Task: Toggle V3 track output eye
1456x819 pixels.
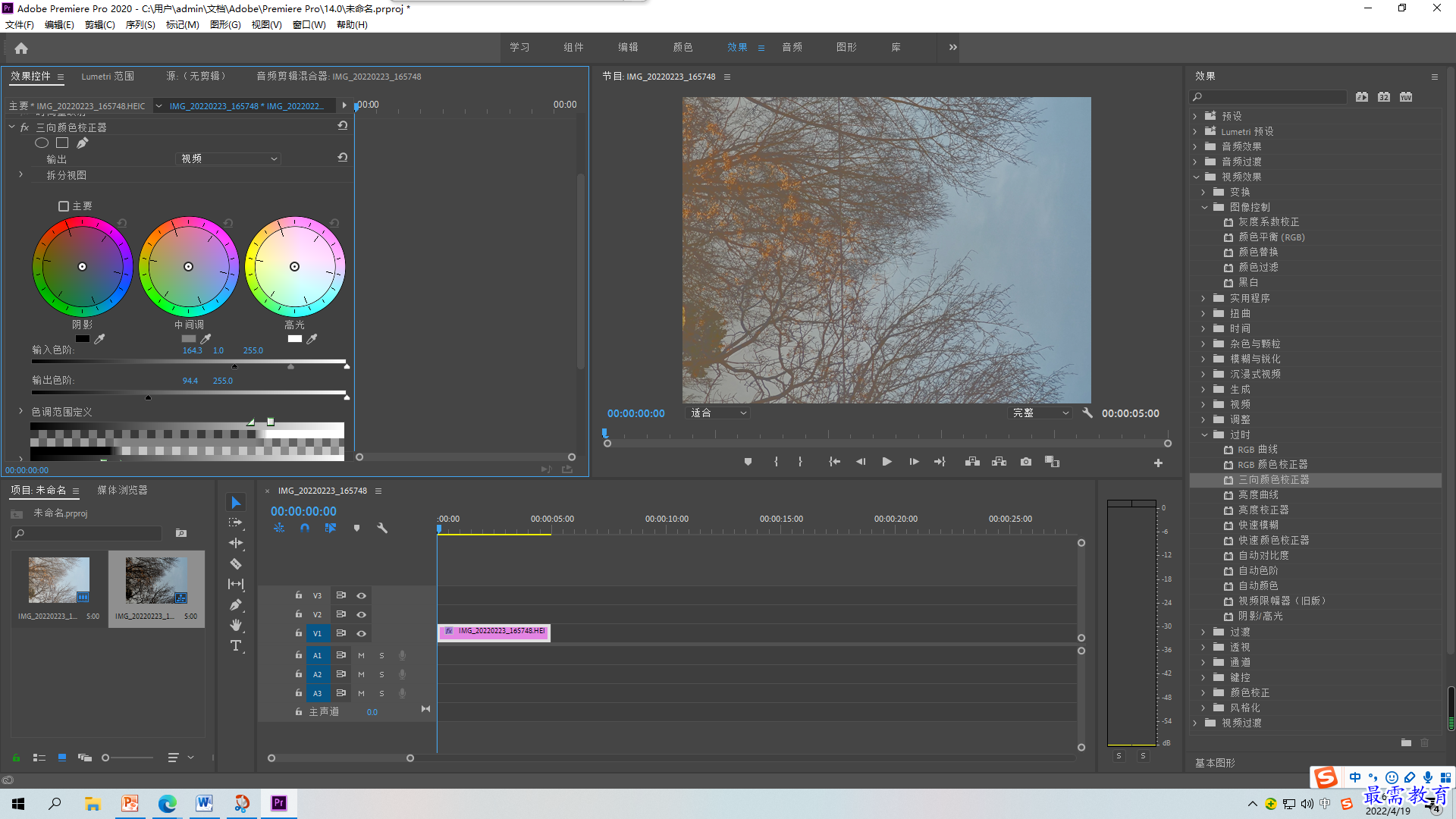Action: pos(362,595)
